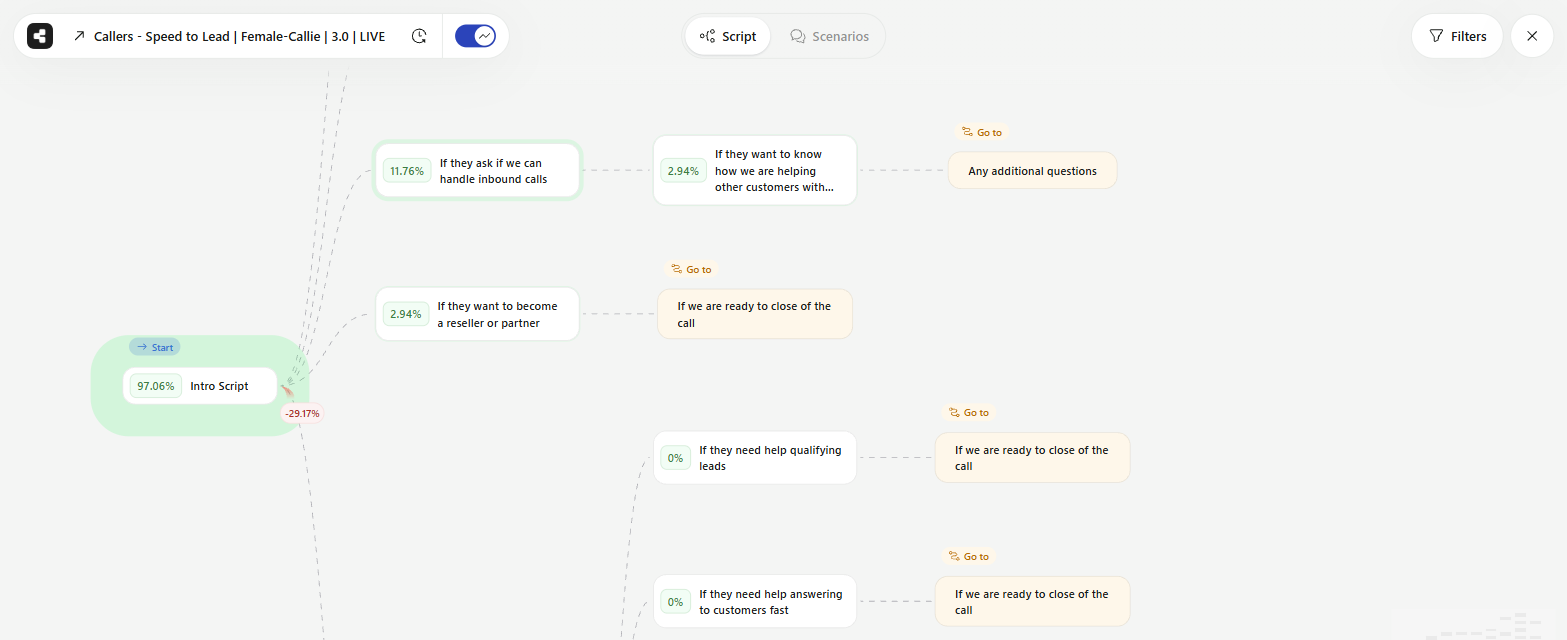Open the agent via the arrow icon beside Callers title
The height and width of the screenshot is (640, 1567).
79,36
